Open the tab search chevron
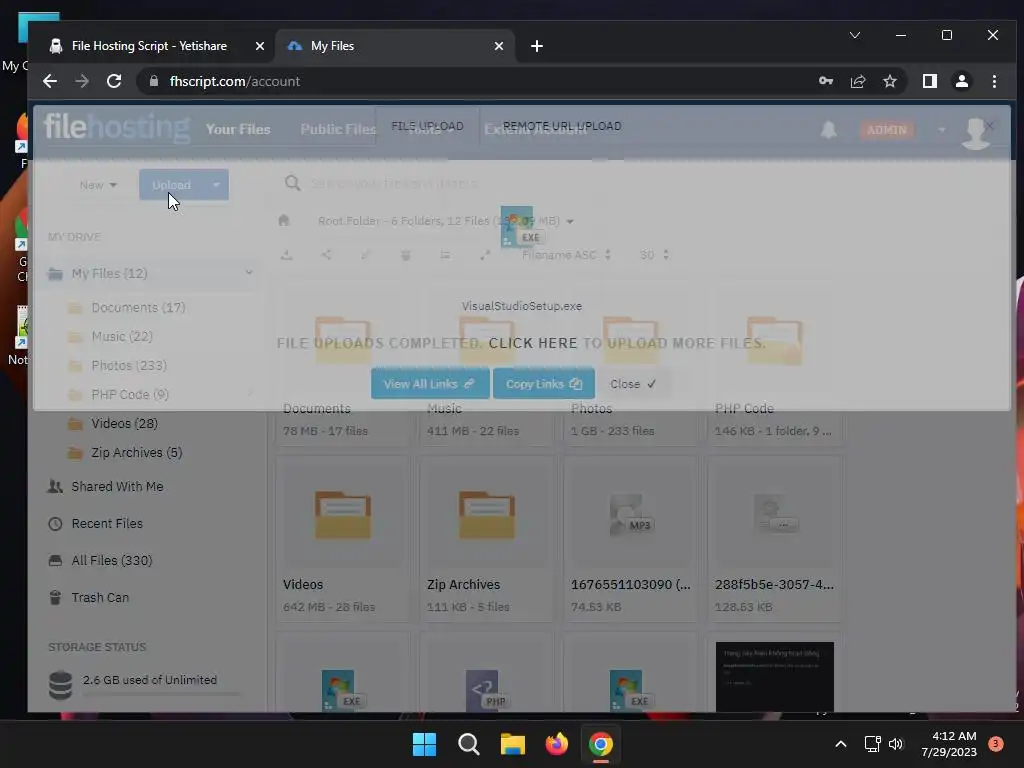 pos(855,35)
